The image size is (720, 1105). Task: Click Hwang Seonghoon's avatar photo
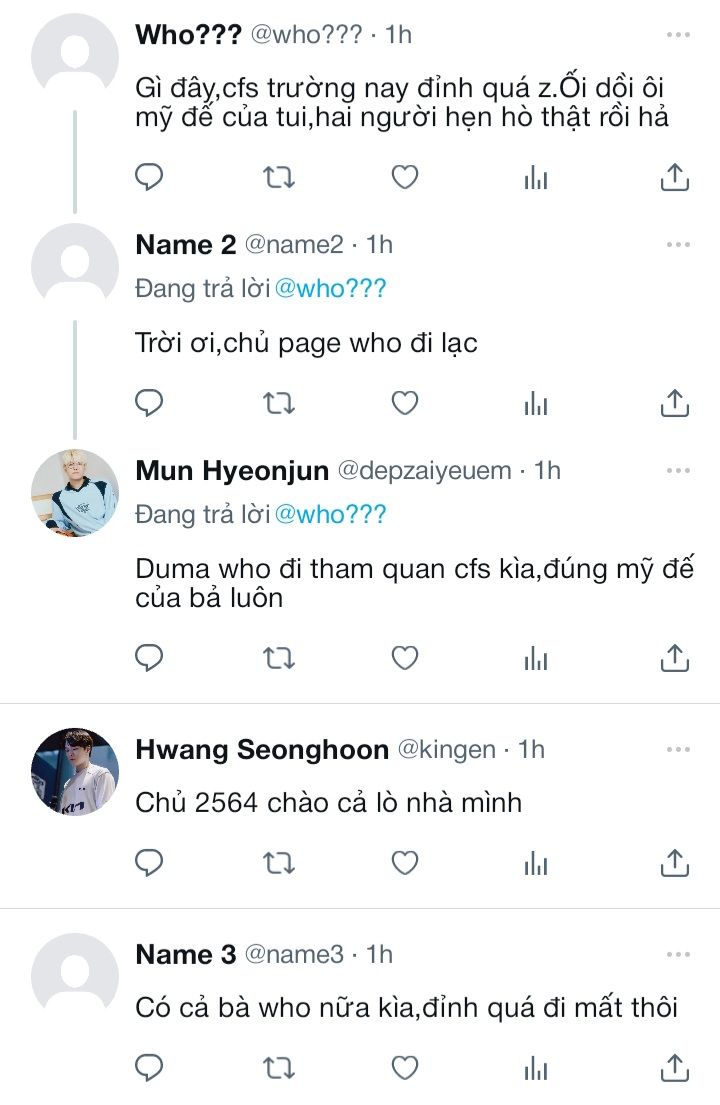coord(75,771)
